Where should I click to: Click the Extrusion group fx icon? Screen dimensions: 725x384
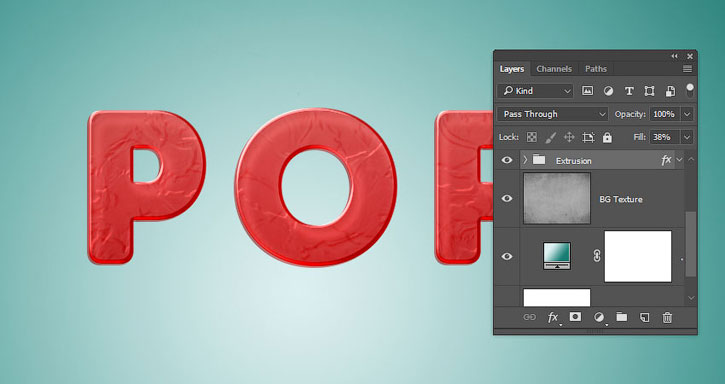[x=666, y=160]
